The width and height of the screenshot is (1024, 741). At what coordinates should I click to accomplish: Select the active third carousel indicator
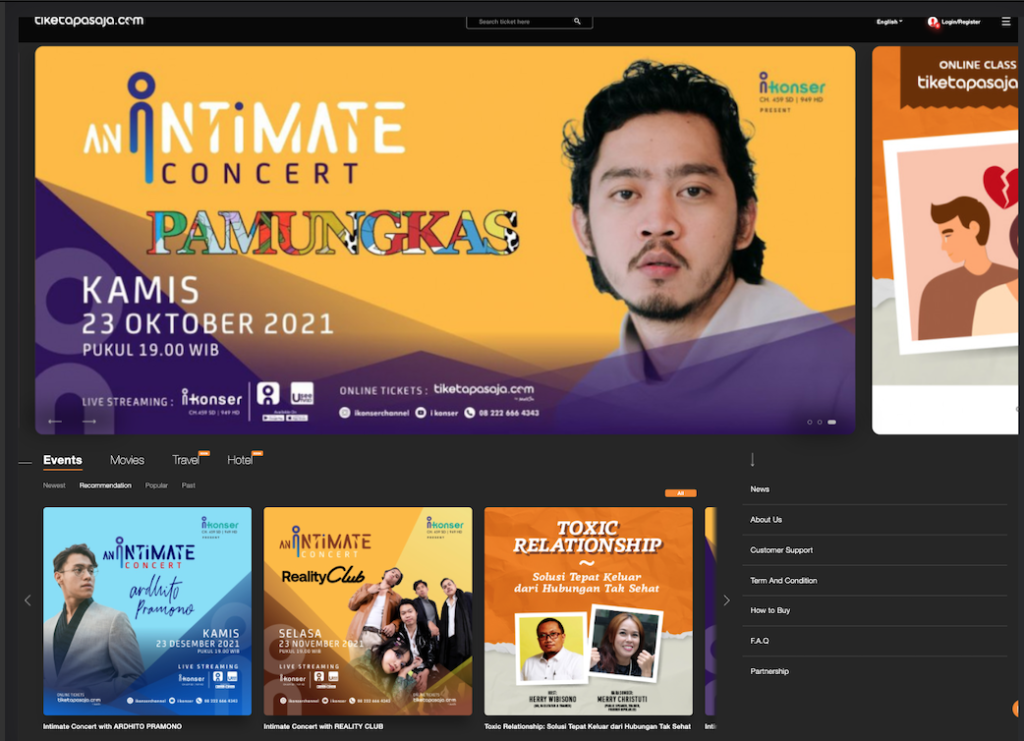(x=832, y=422)
